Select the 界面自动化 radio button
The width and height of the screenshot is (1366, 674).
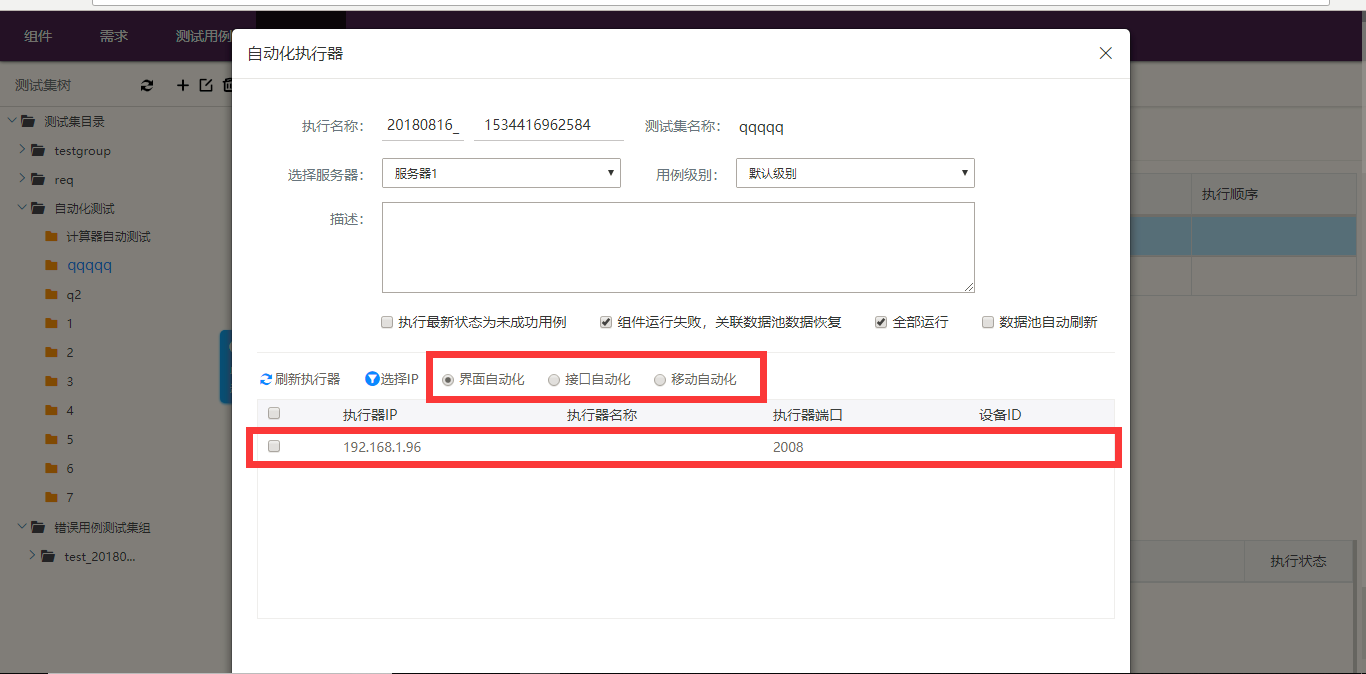click(x=448, y=380)
